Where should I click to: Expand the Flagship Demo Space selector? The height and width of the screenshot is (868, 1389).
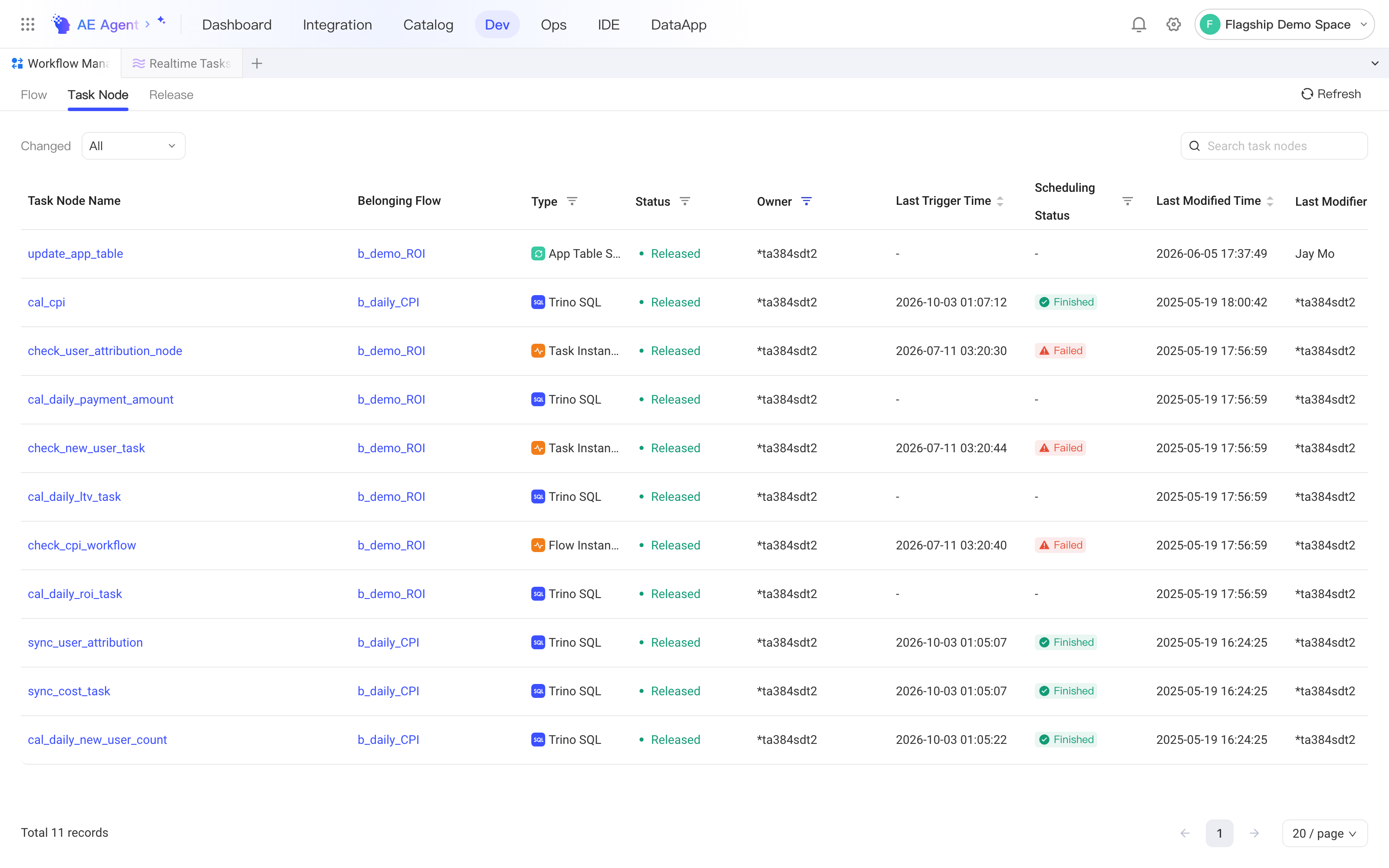pos(1284,24)
